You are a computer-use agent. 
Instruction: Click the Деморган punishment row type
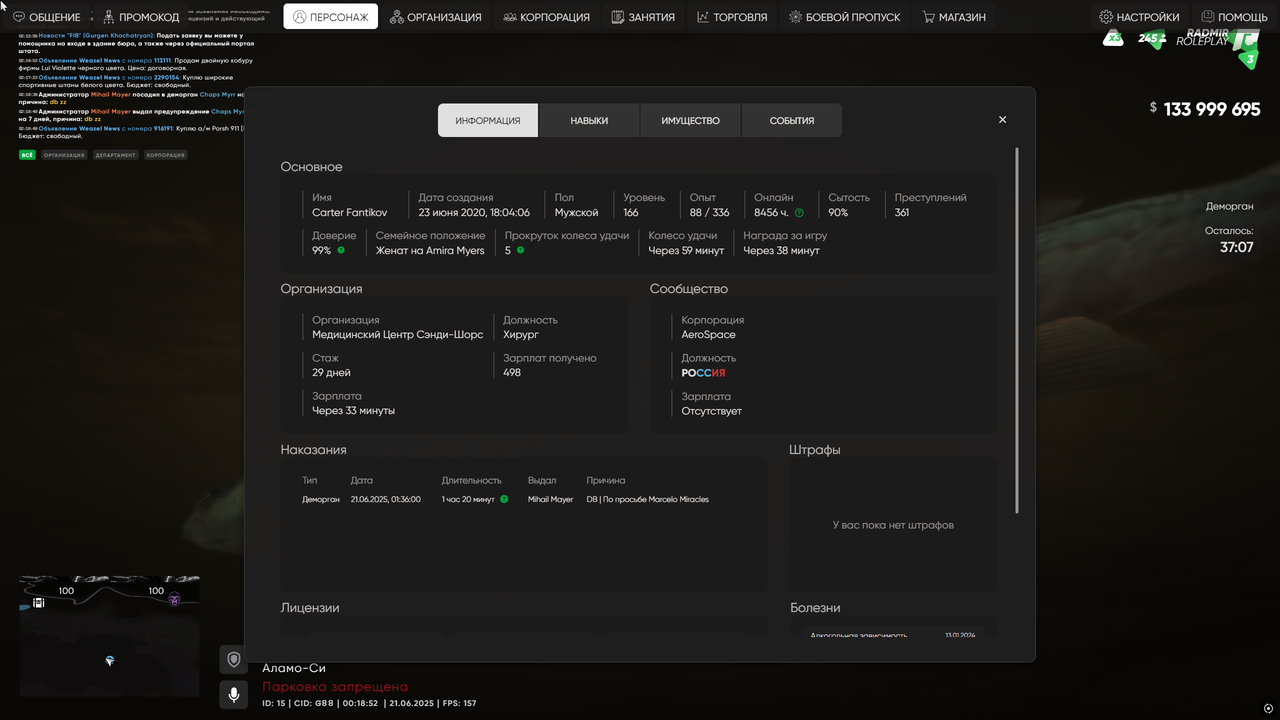point(321,499)
